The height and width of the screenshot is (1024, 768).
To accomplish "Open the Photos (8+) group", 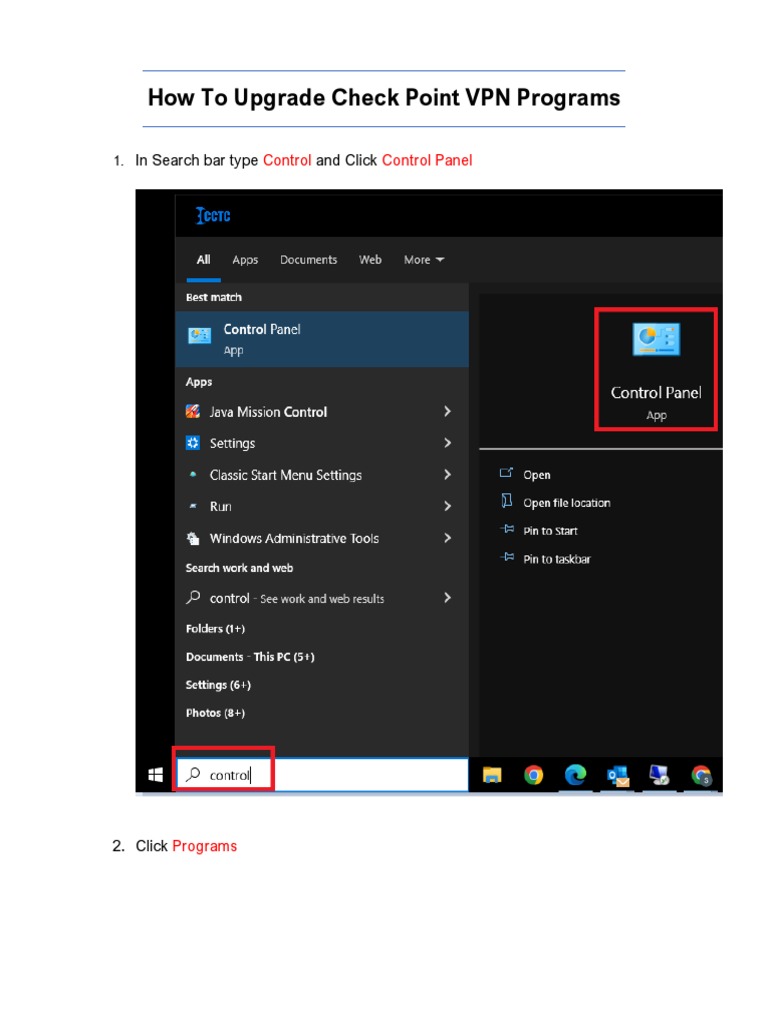I will tap(216, 712).
